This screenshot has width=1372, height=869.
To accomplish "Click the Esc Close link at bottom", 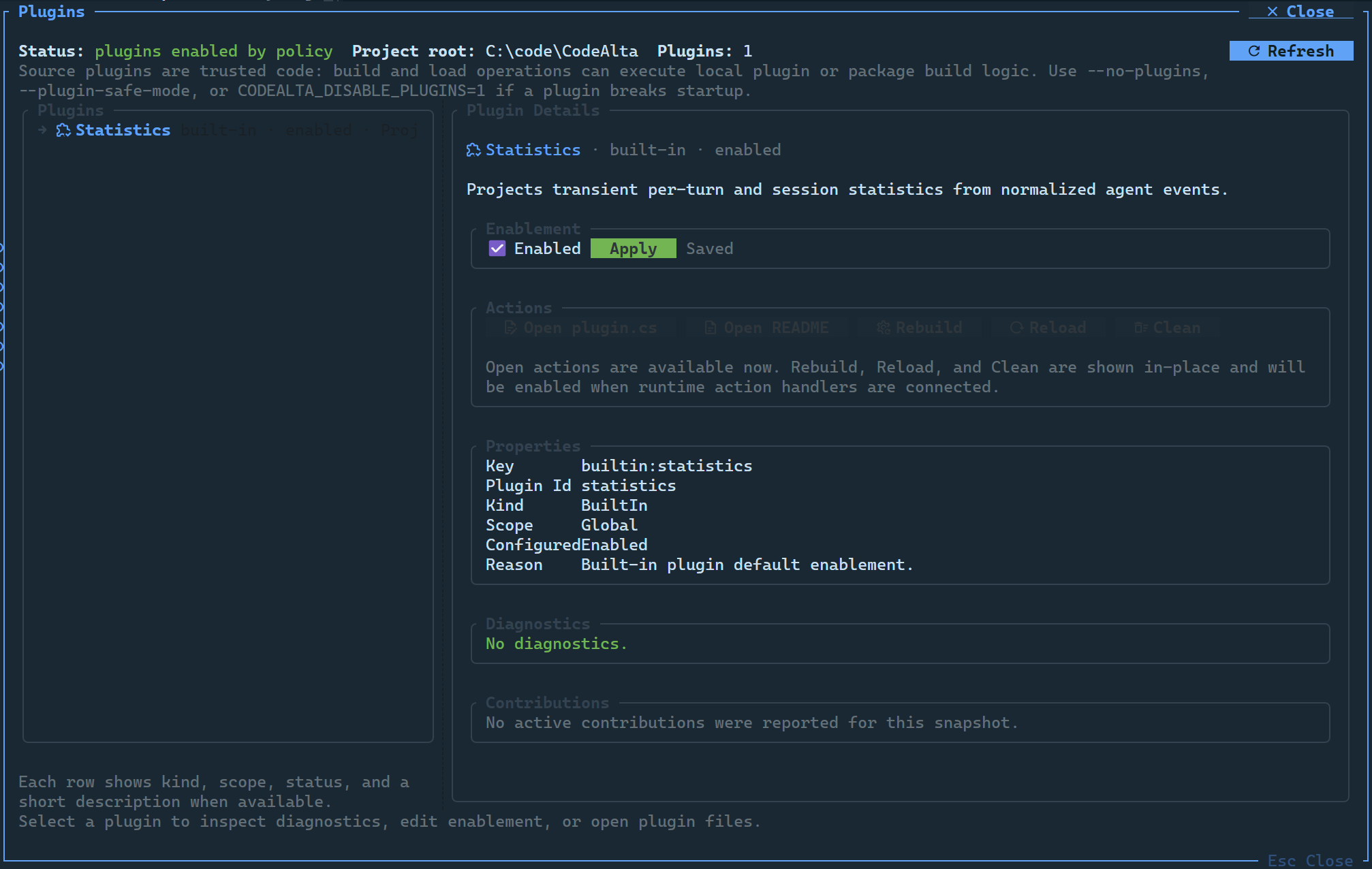I will click(1310, 860).
